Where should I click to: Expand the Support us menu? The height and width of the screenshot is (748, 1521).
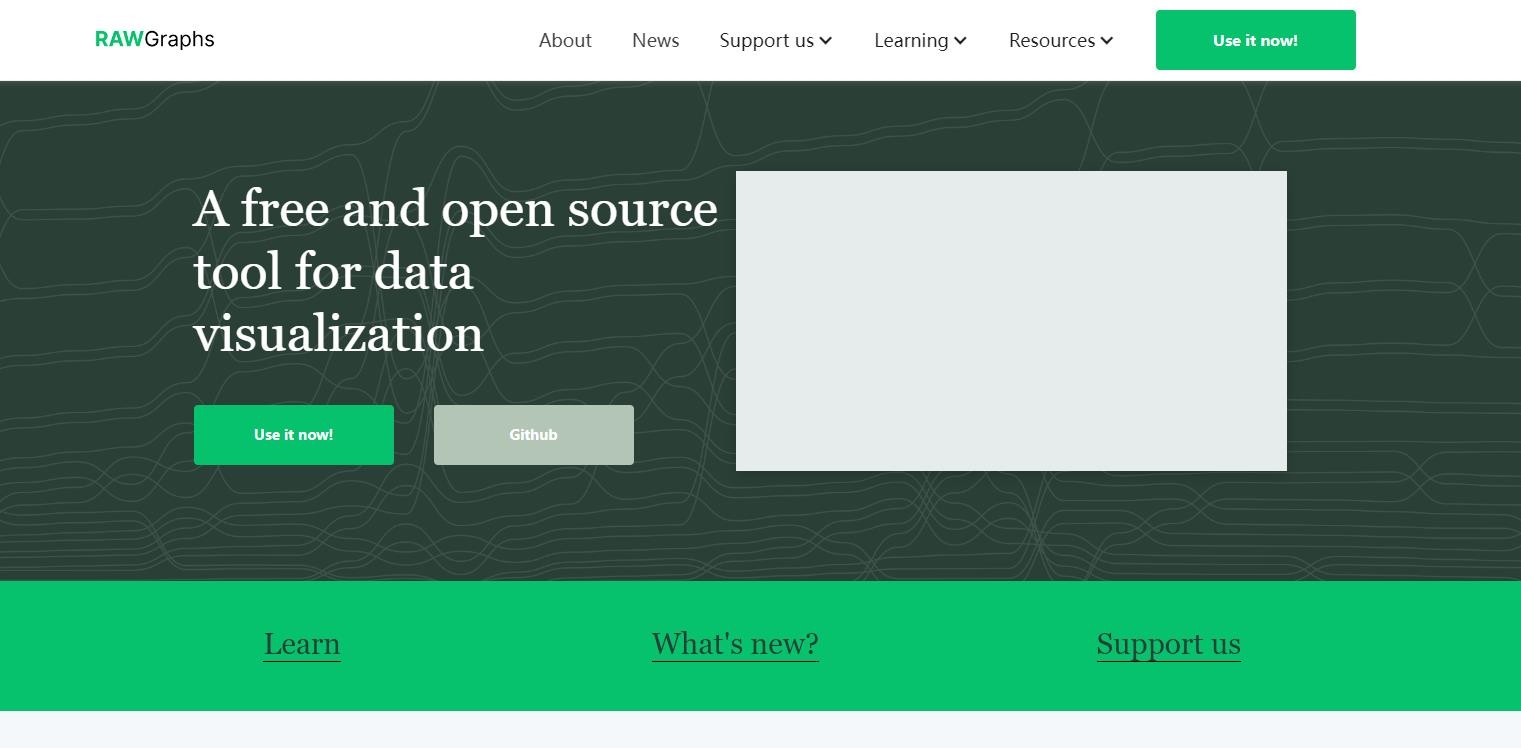[776, 40]
